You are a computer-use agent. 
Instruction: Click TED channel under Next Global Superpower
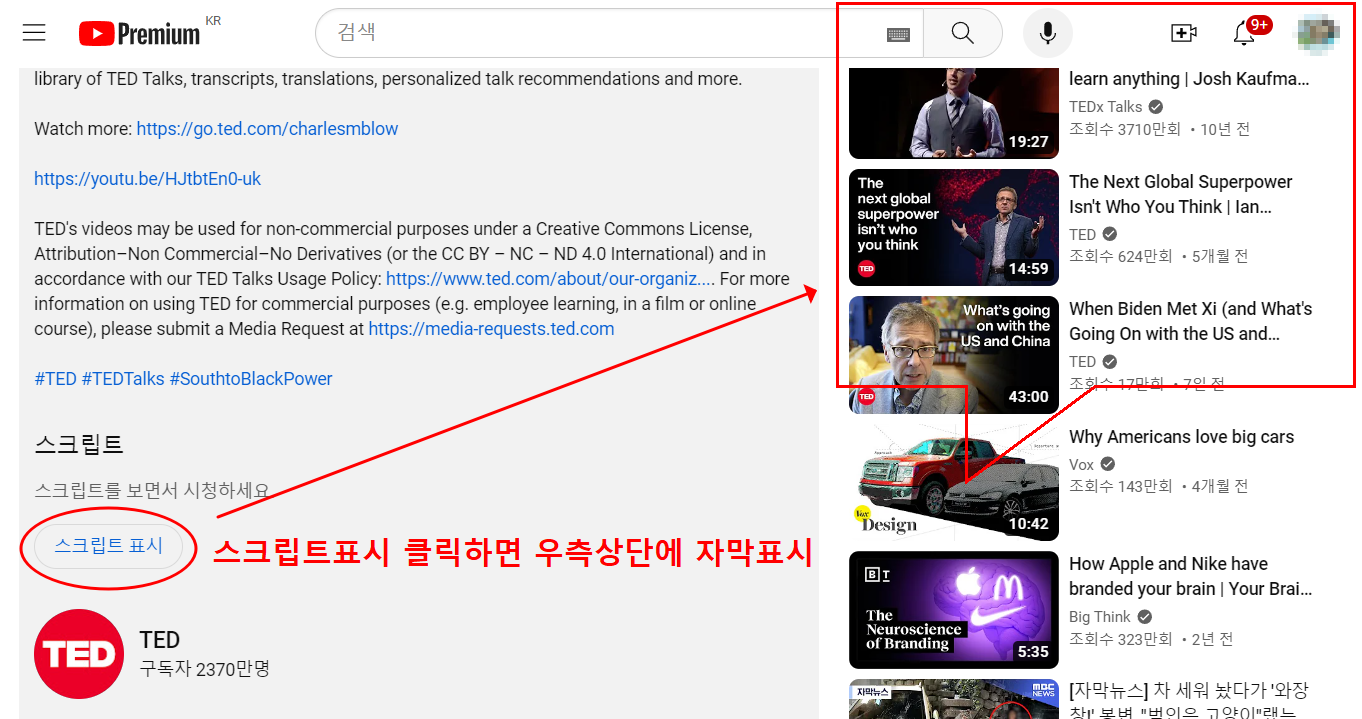pos(1083,234)
